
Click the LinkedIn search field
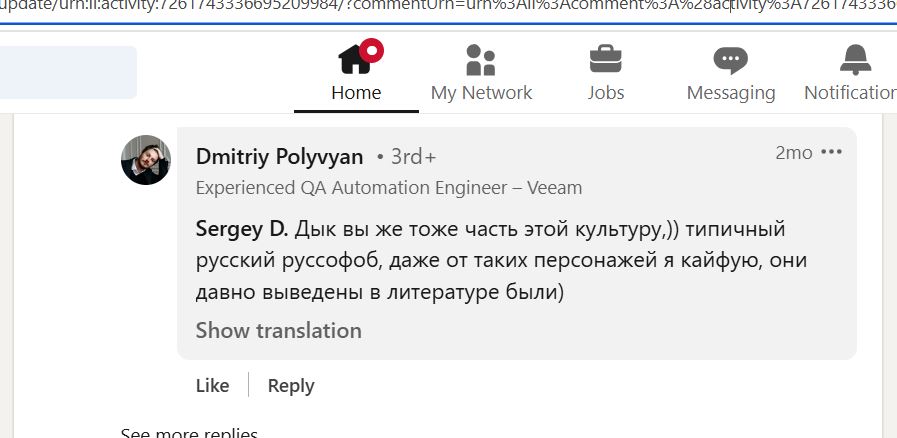(68, 73)
